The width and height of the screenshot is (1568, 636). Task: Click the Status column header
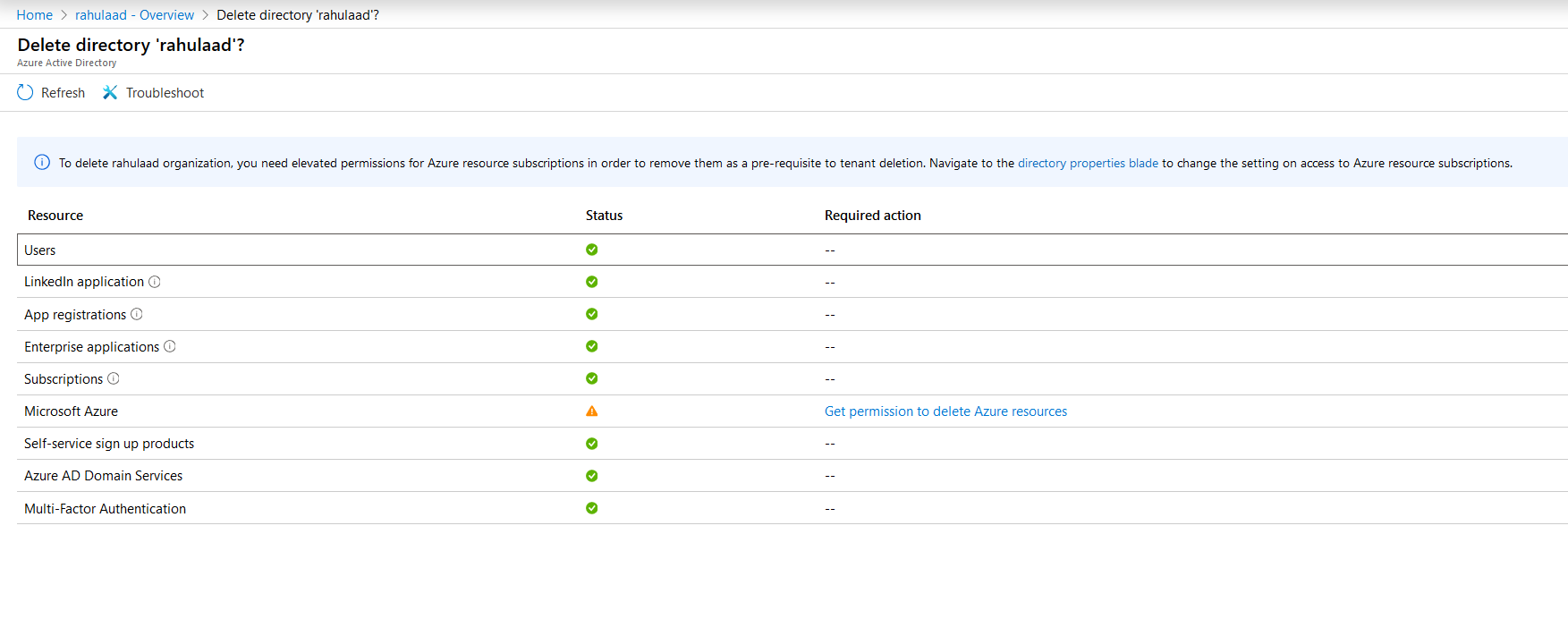point(604,216)
